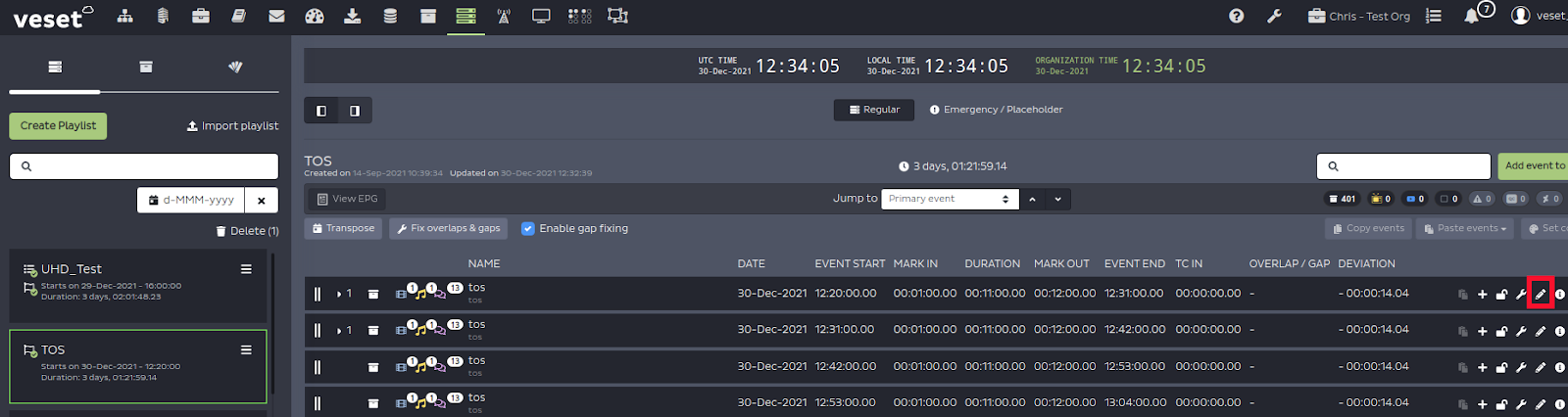This screenshot has height=417, width=1568.
Task: Open the Primary event Jump to dropdown
Action: pyautogui.click(x=950, y=199)
